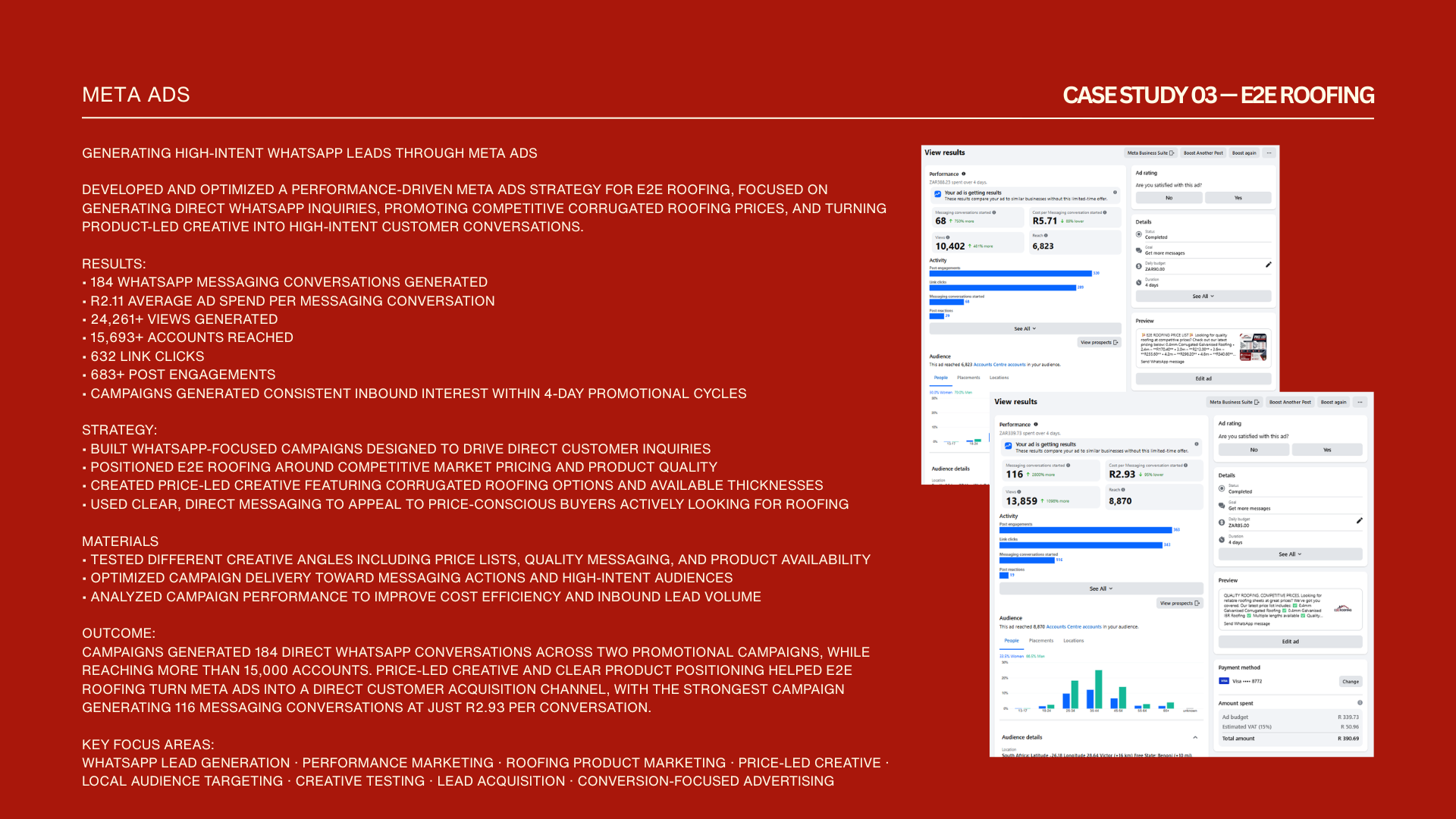Answer No to ad rating in R2.93 report
Viewport: 1456px width, 819px height.
[x=1254, y=450]
